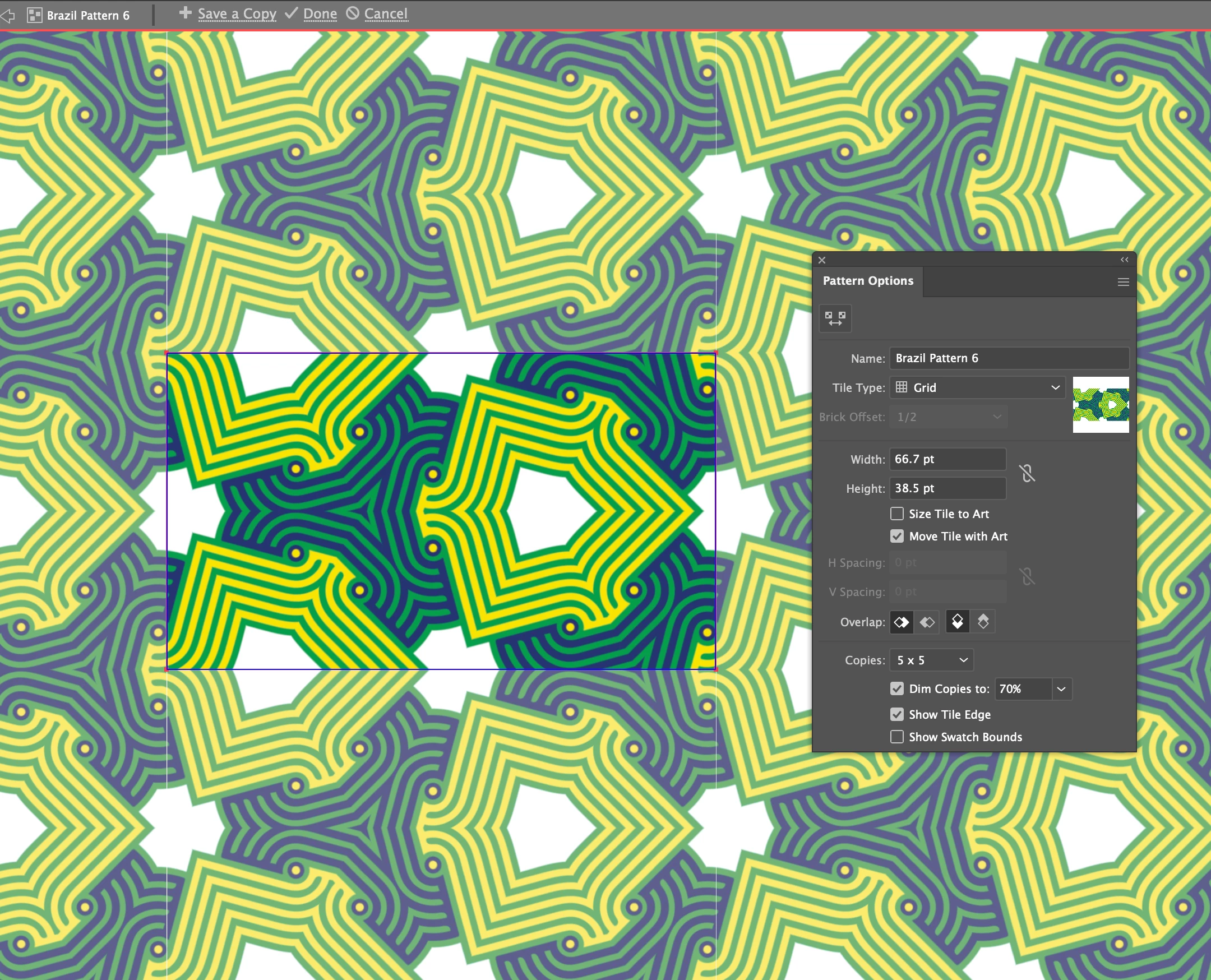Enable the Size Tile to Art checkbox

click(896, 514)
